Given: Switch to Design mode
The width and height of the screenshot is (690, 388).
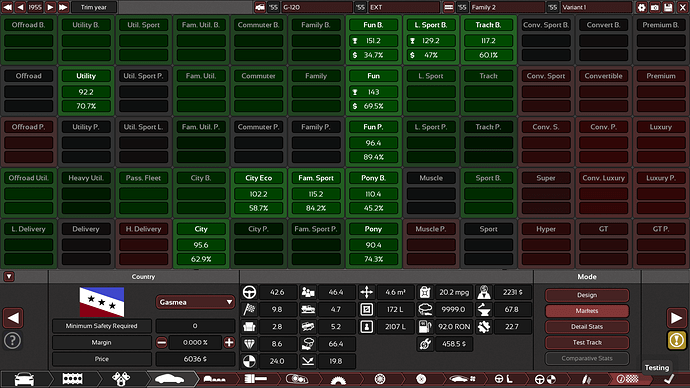Looking at the screenshot, I should coord(587,295).
